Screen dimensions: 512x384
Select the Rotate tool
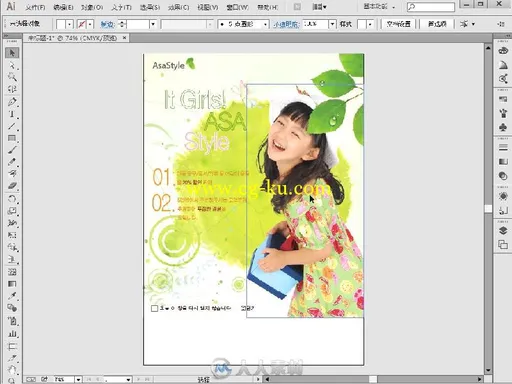(x=12, y=199)
